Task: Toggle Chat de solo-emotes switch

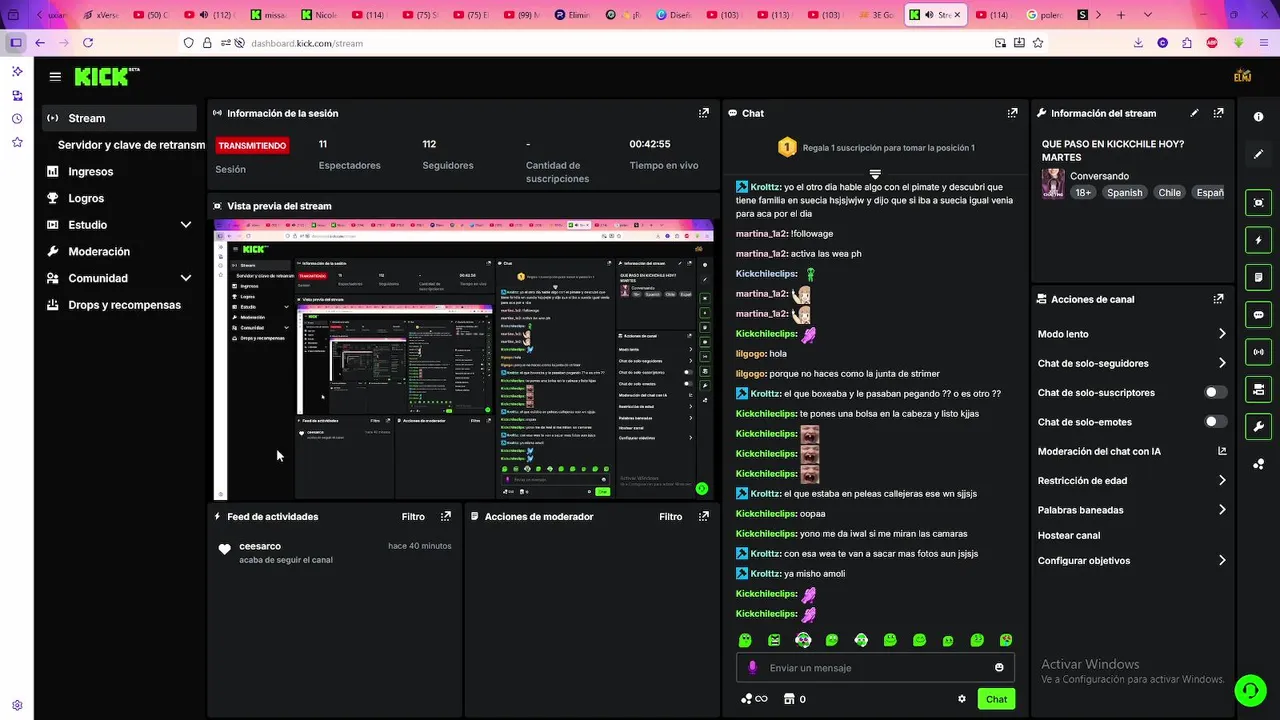Action: pos(1215,421)
